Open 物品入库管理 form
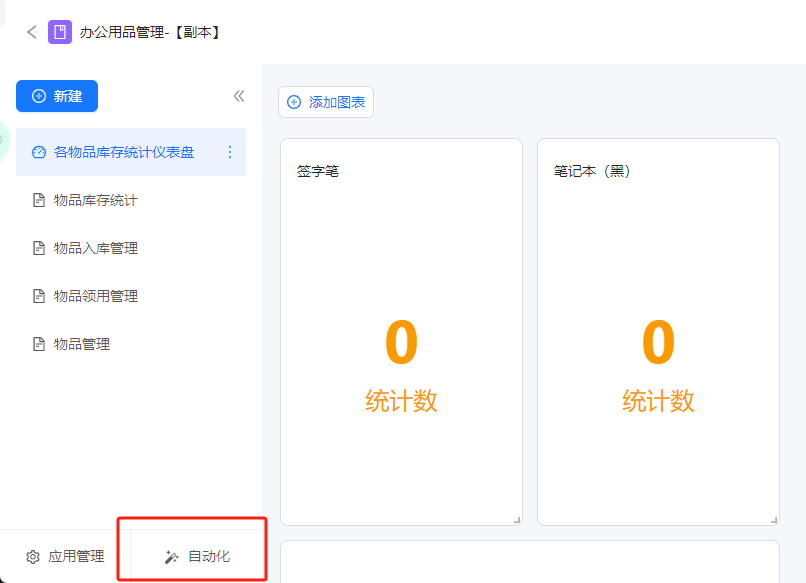This screenshot has height=583, width=806. (131, 248)
